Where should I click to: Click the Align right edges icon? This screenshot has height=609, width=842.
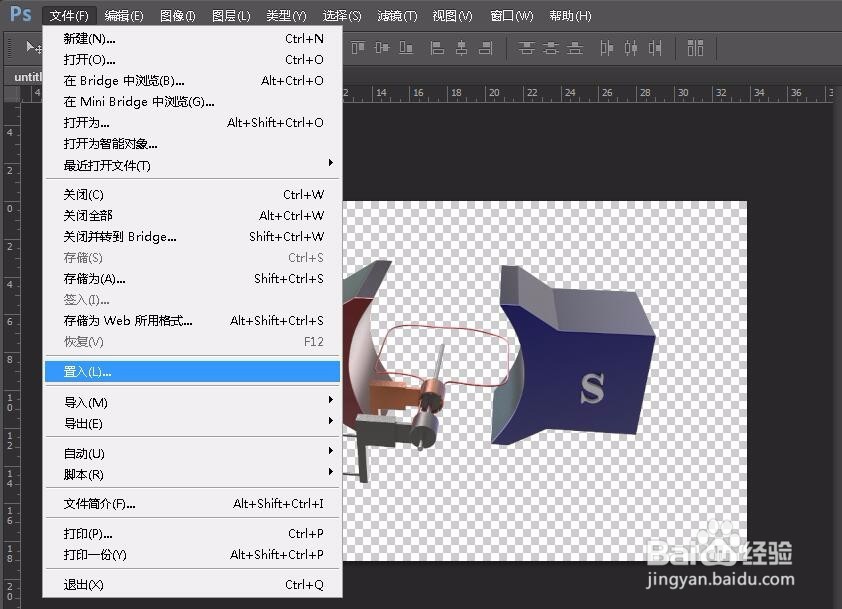click(485, 47)
